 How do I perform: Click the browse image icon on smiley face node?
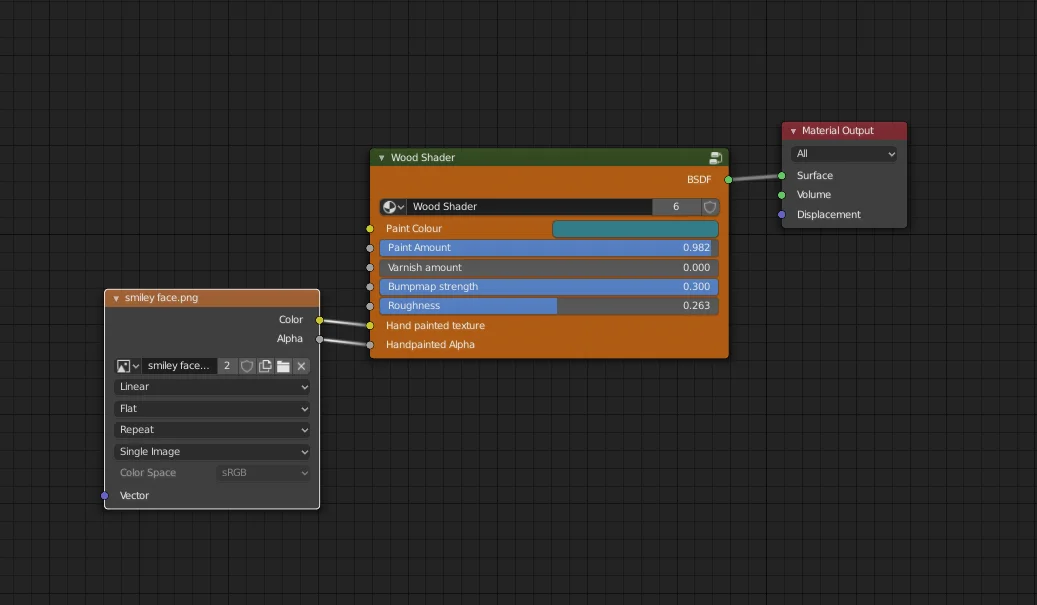126,366
